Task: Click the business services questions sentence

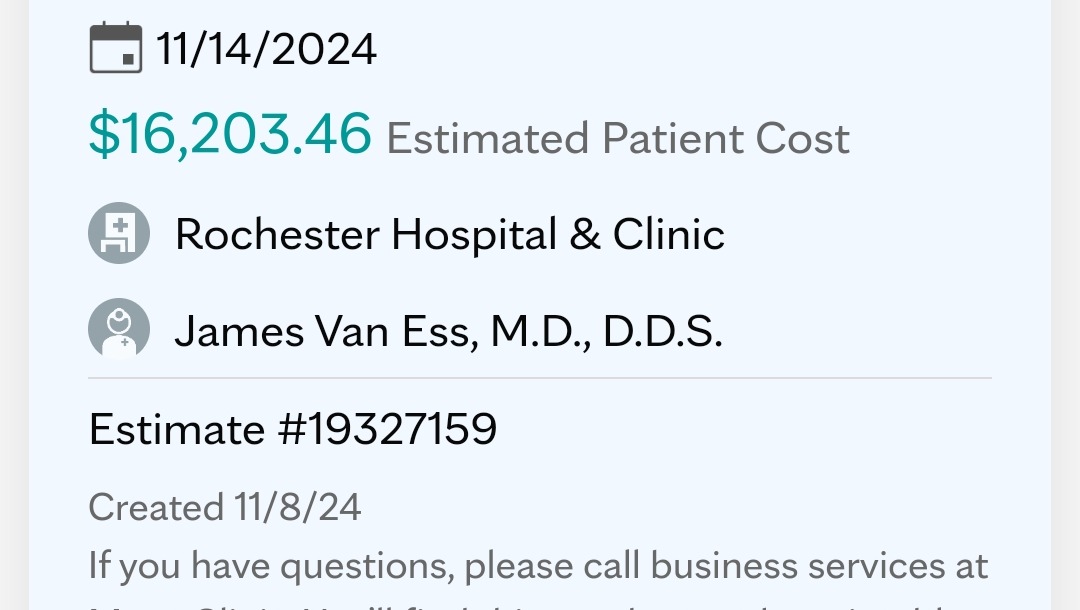Action: [538, 566]
